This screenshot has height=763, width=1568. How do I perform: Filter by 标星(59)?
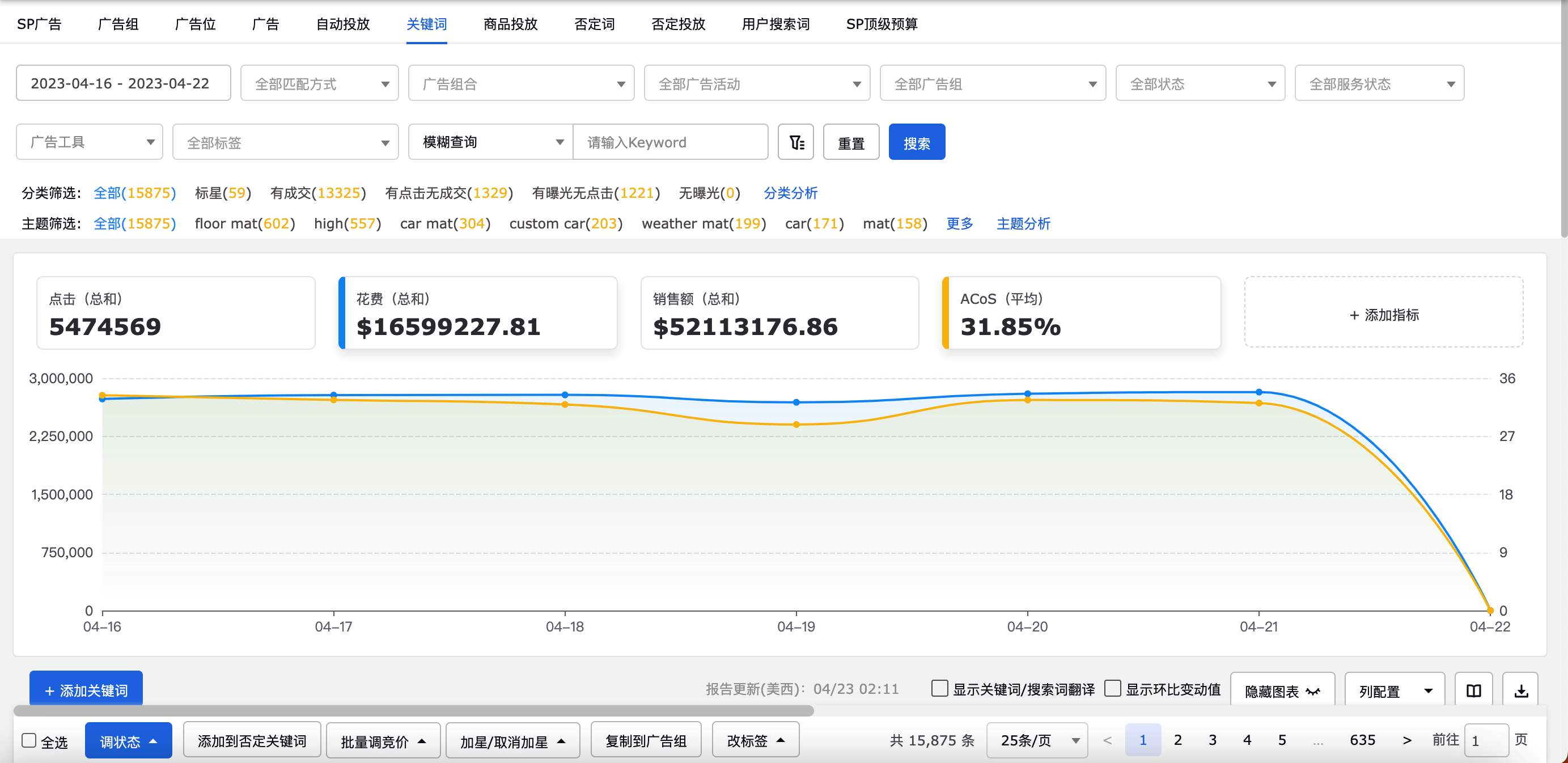click(x=223, y=193)
